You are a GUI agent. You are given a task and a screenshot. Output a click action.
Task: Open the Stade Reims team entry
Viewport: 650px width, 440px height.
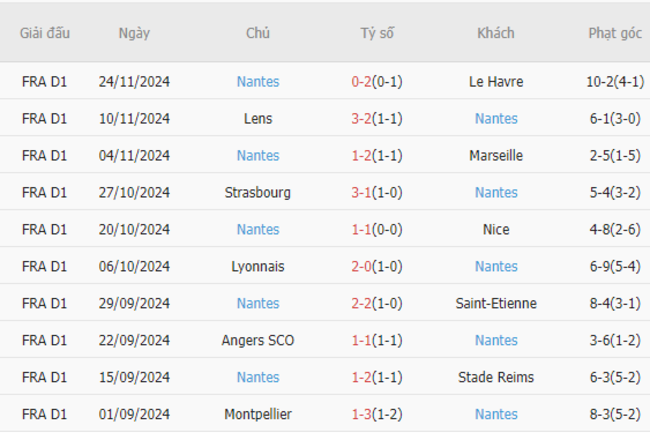tap(496, 377)
